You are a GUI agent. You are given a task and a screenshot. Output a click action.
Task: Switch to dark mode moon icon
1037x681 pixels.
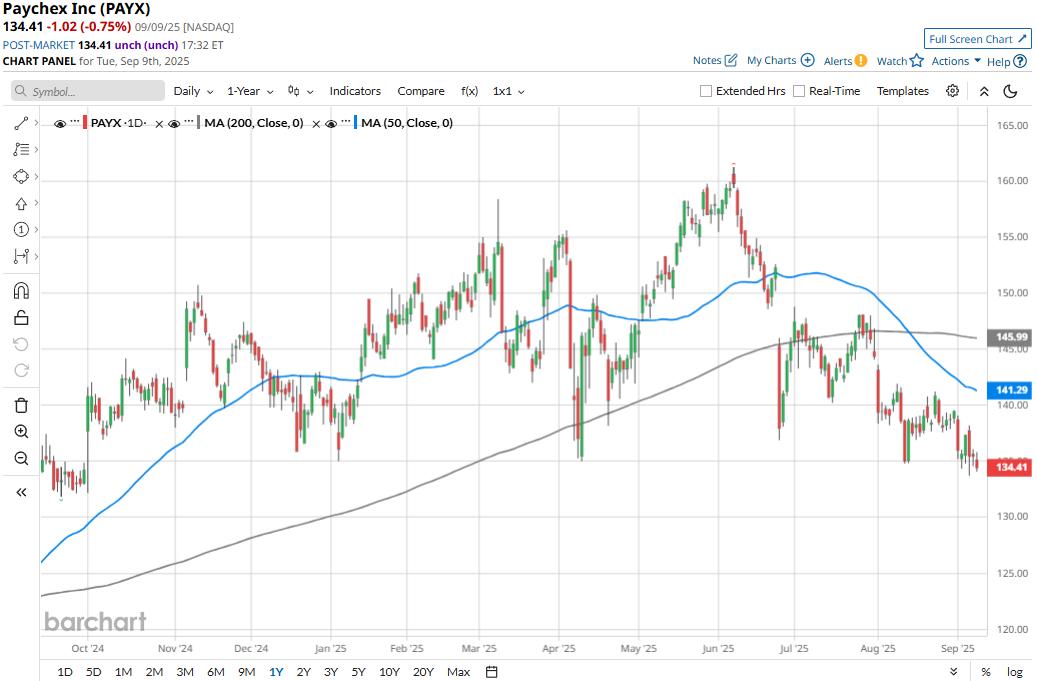coord(1010,91)
